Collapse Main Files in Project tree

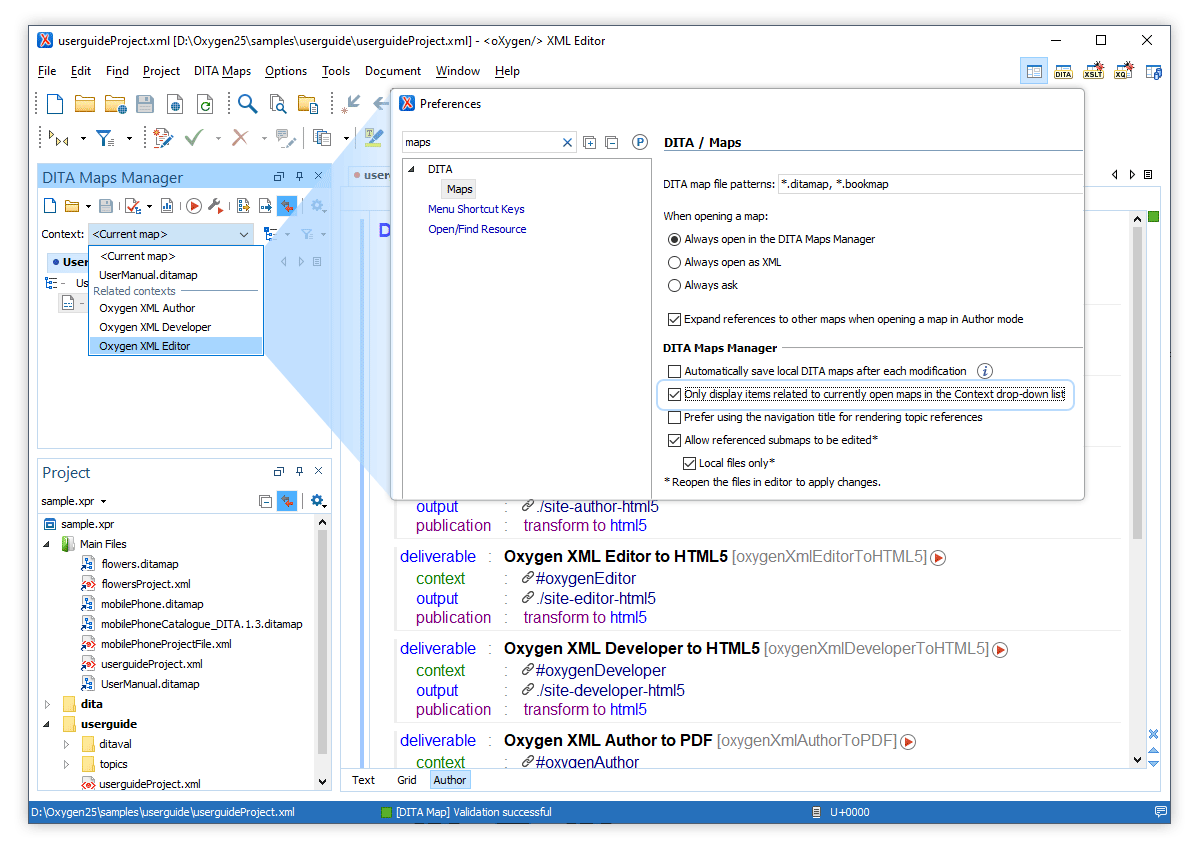46,544
